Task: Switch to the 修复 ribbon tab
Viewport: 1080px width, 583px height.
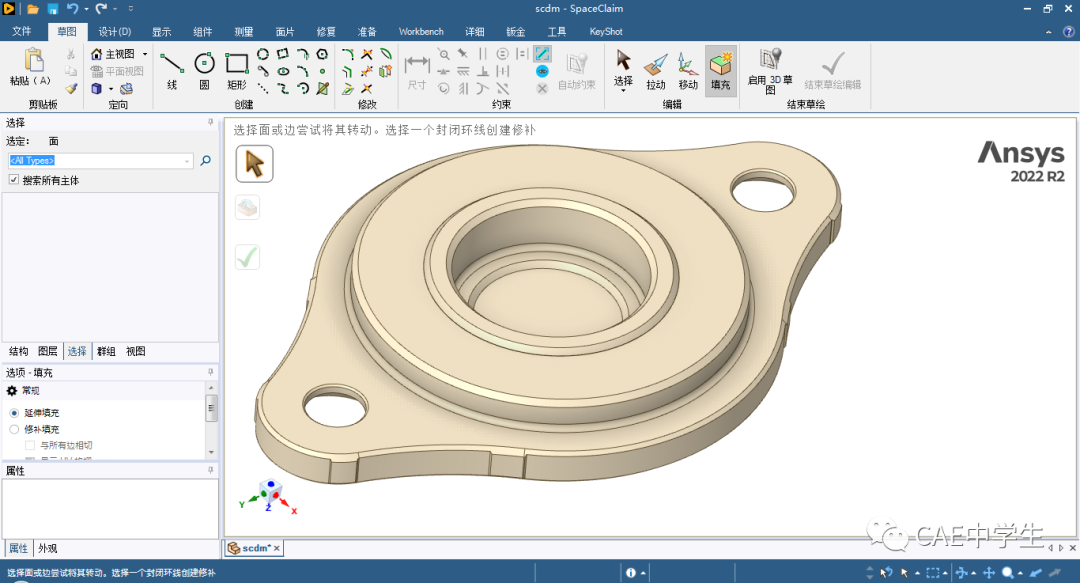Action: [326, 32]
